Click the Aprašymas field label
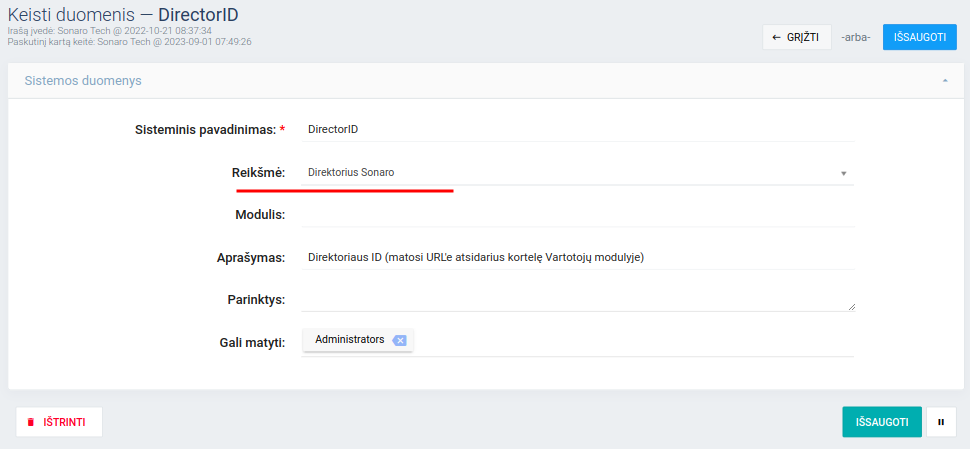The width and height of the screenshot is (970, 449). point(244,257)
